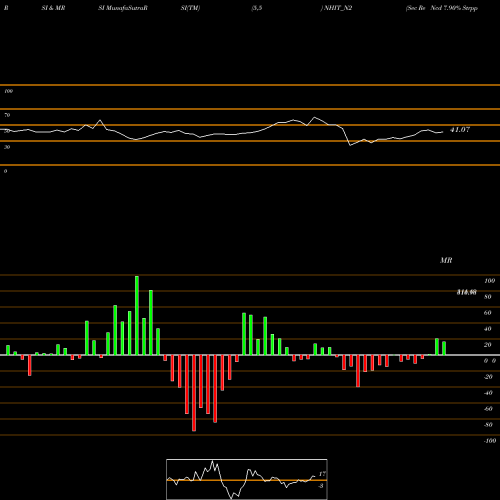Image resolution: width=500 pixels, height=500 pixels.
Task: Select the 'NHIT_N2' symbol label
Action: point(338,8)
